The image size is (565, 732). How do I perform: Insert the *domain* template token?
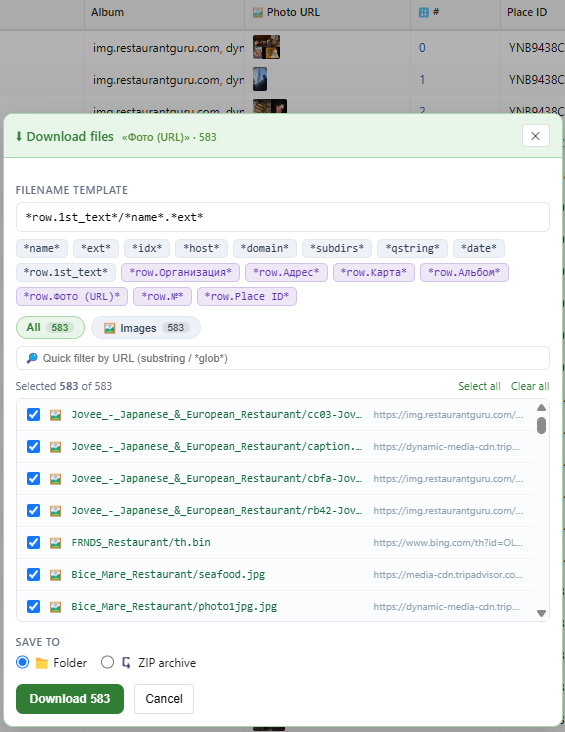pos(264,248)
